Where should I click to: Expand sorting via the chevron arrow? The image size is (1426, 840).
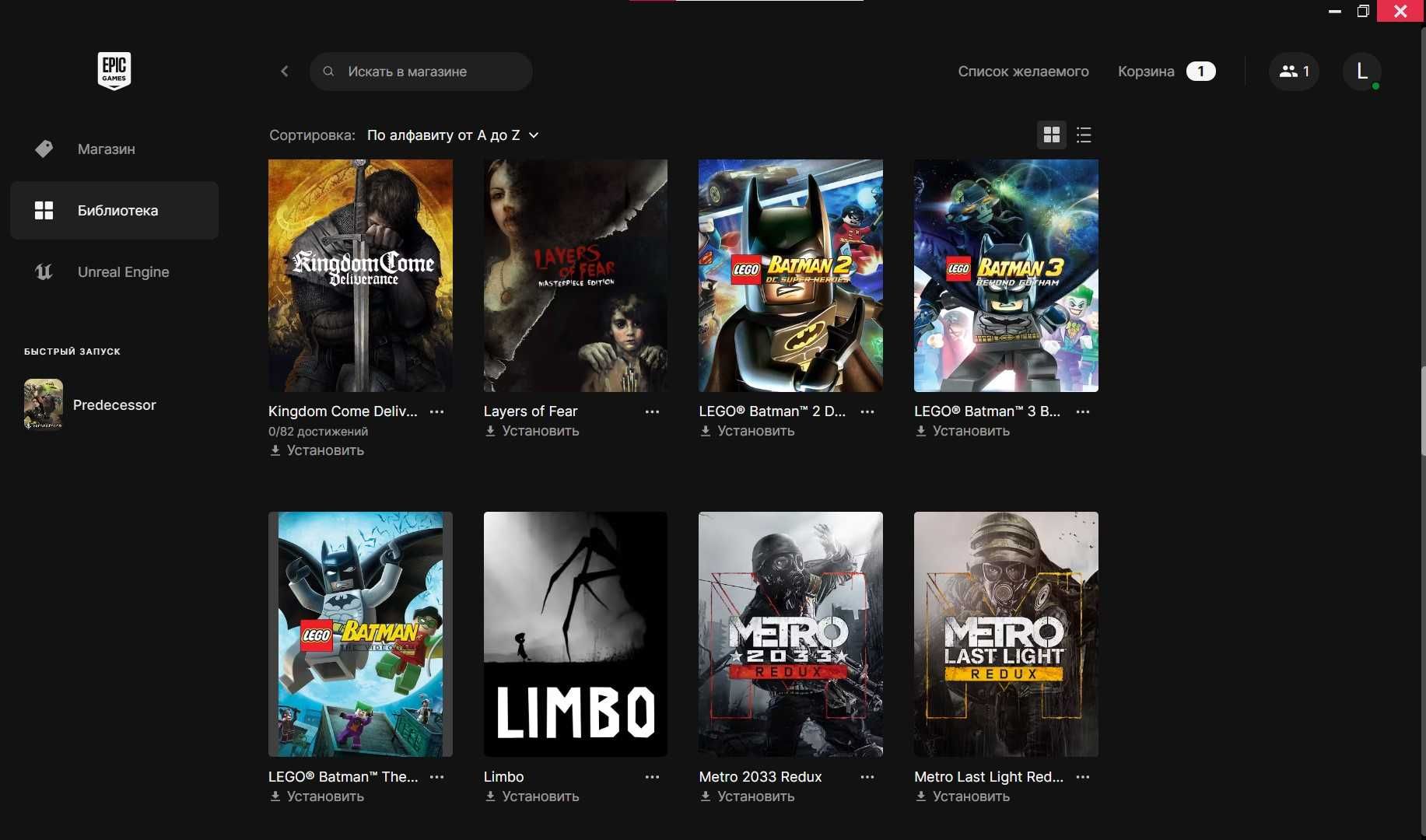pos(534,135)
